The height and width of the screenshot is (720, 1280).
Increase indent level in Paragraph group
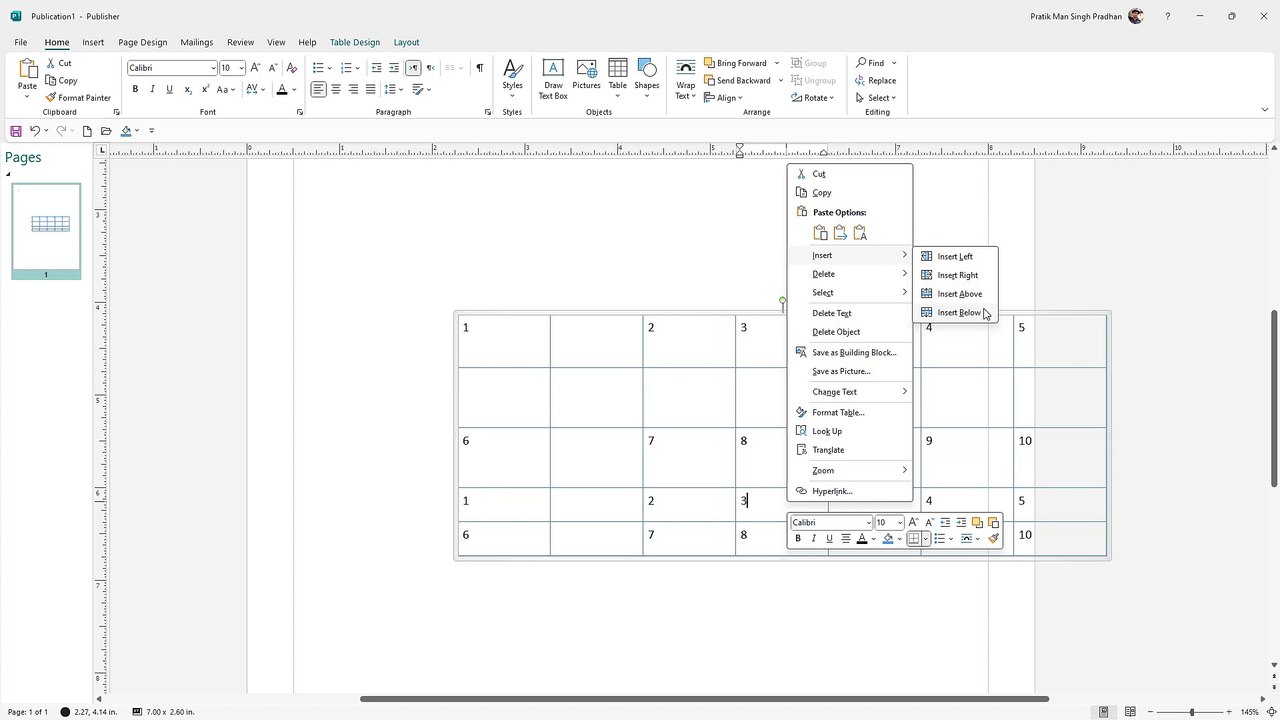coord(394,68)
